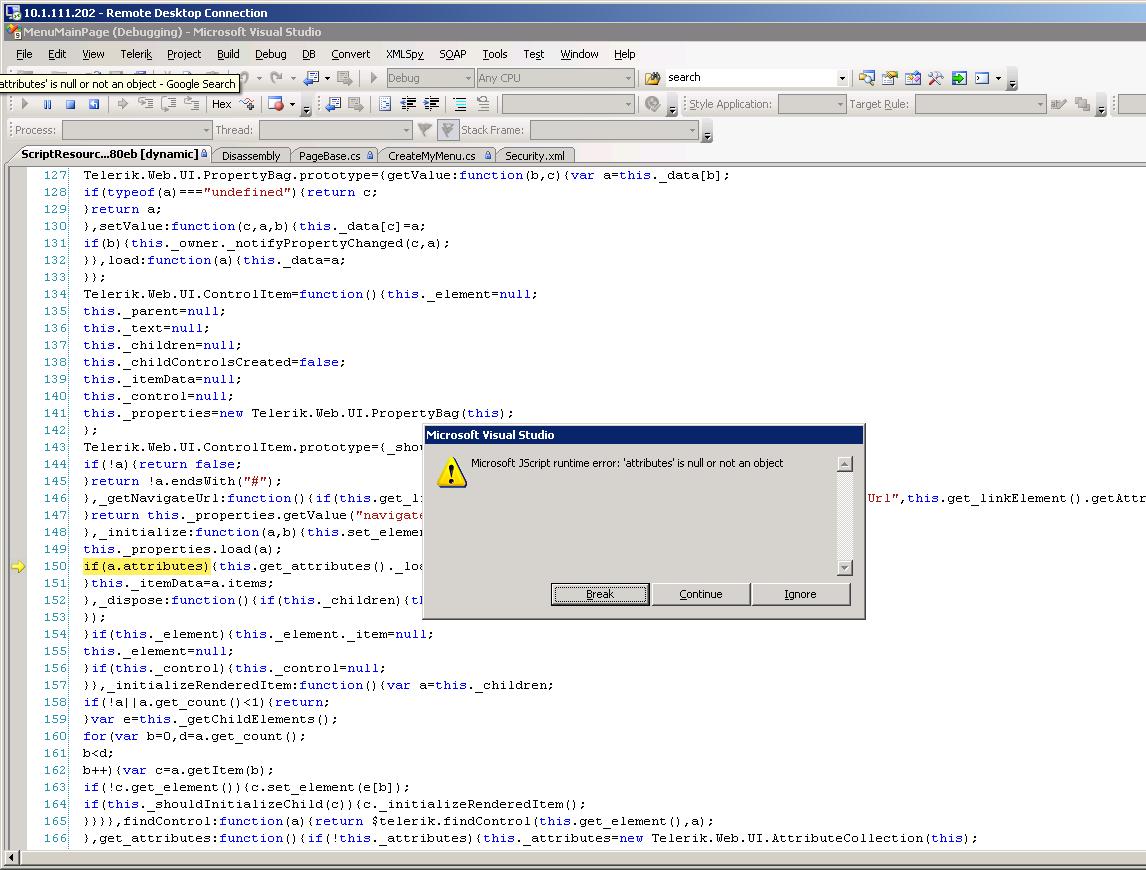Click the Break button in error dialog
This screenshot has height=870, width=1146.
[x=599, y=594]
